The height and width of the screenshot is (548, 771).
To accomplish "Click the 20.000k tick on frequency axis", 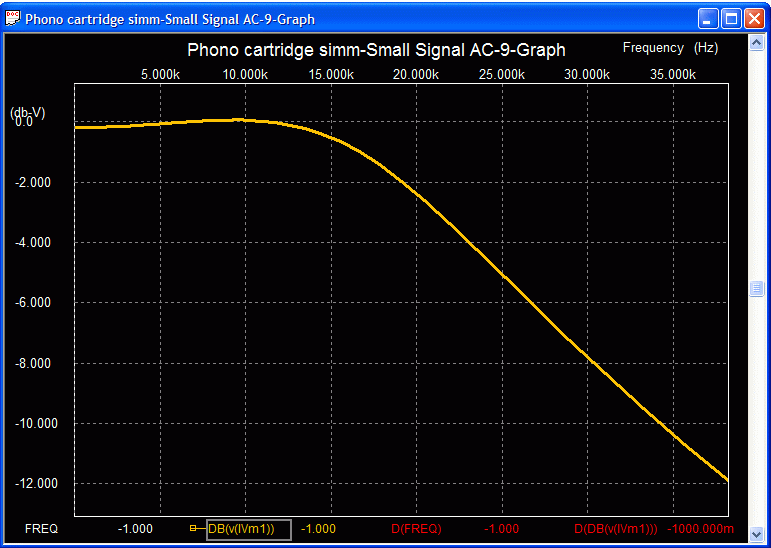I will 416,74.
